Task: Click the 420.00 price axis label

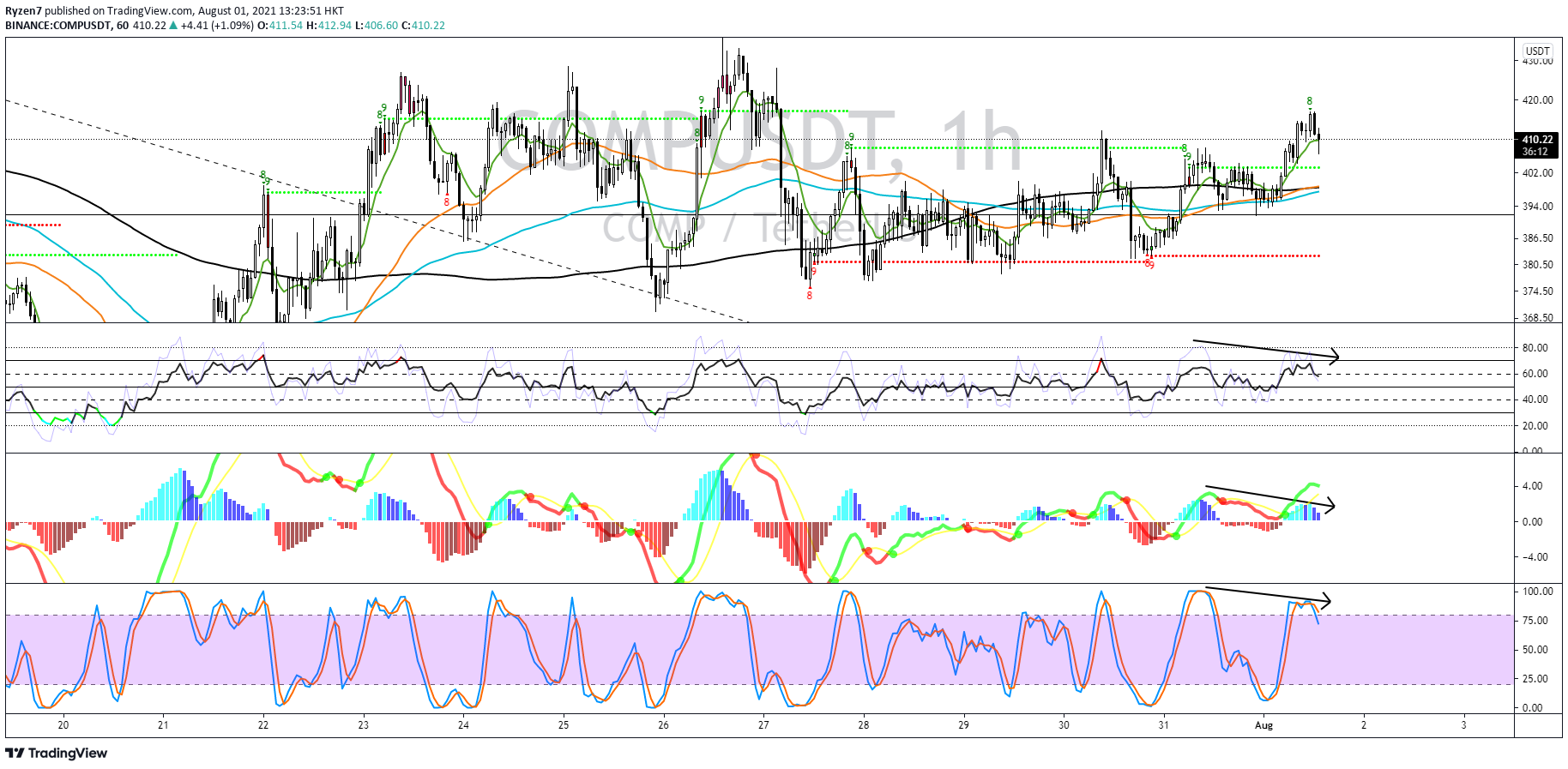Action: tap(1537, 99)
